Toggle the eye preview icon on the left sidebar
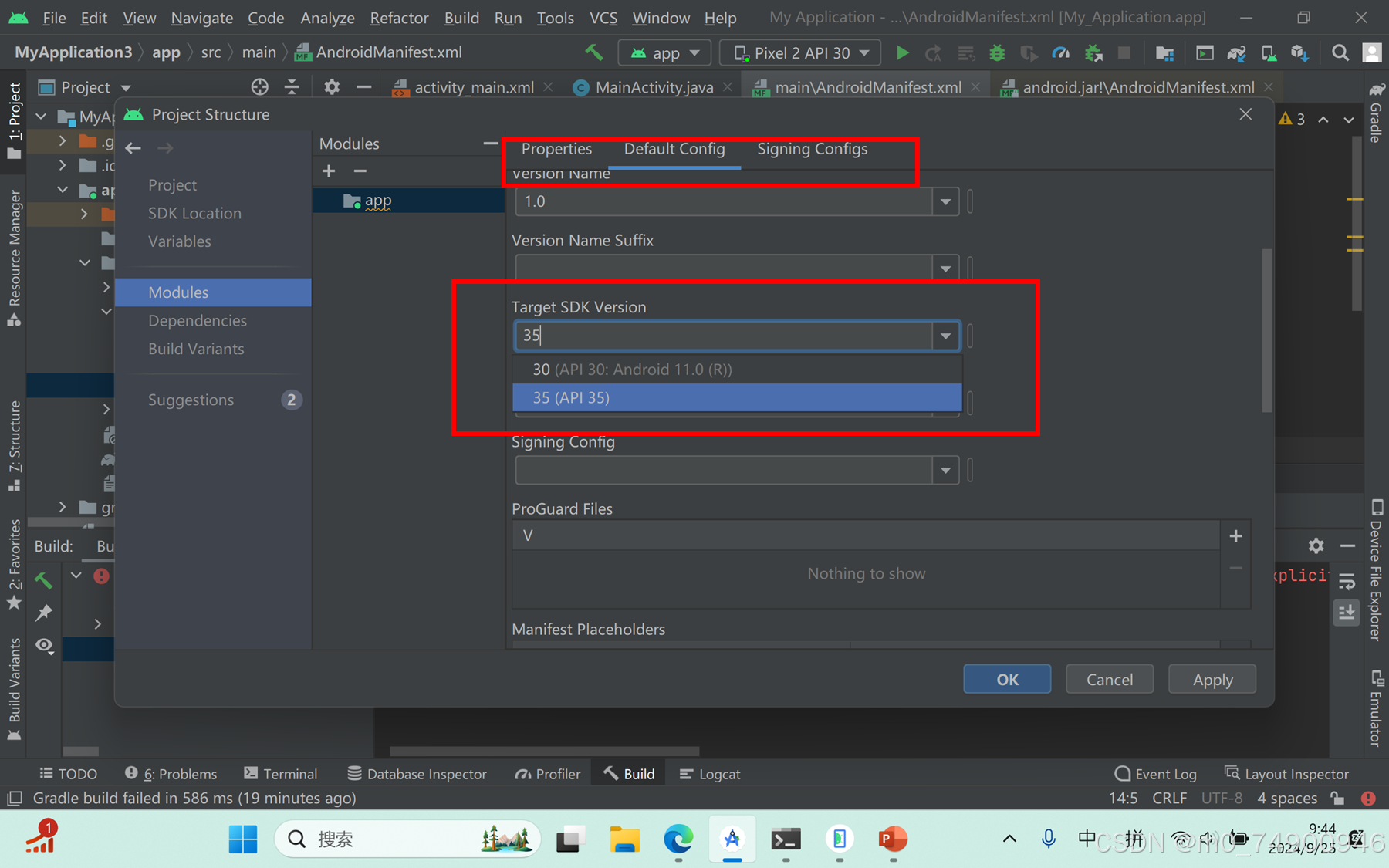The width and height of the screenshot is (1389, 868). [x=43, y=645]
